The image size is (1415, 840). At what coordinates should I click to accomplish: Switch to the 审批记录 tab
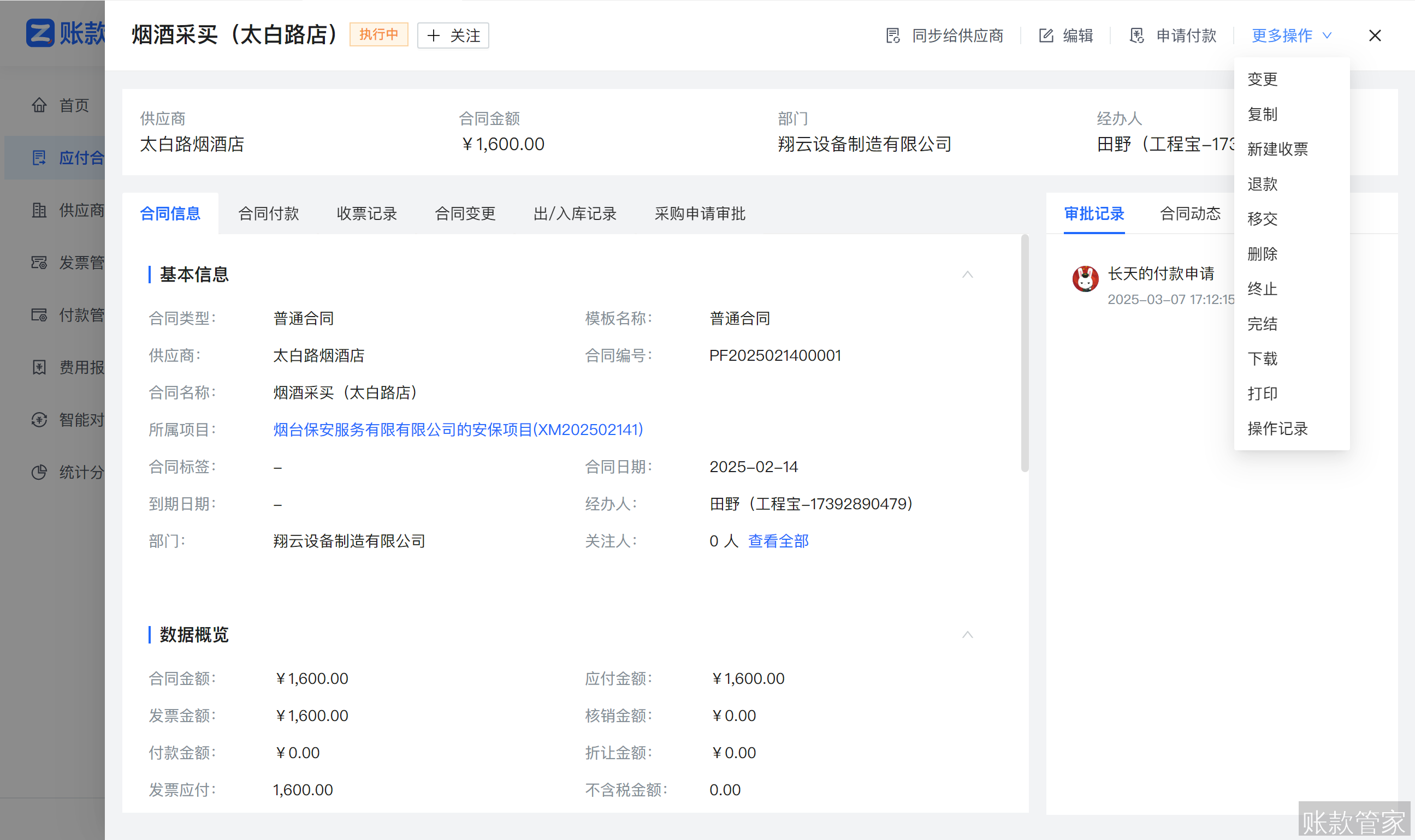click(x=1093, y=214)
